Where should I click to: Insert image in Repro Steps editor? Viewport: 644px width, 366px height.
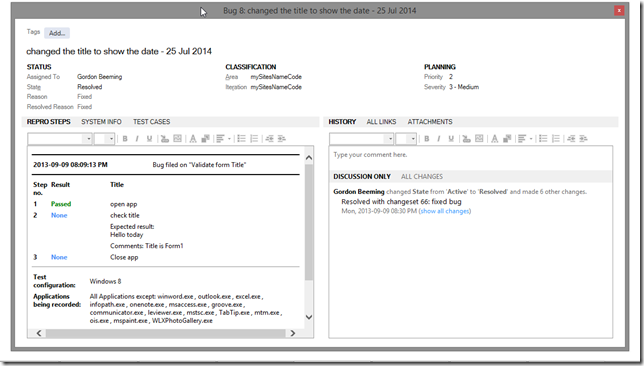tap(177, 139)
